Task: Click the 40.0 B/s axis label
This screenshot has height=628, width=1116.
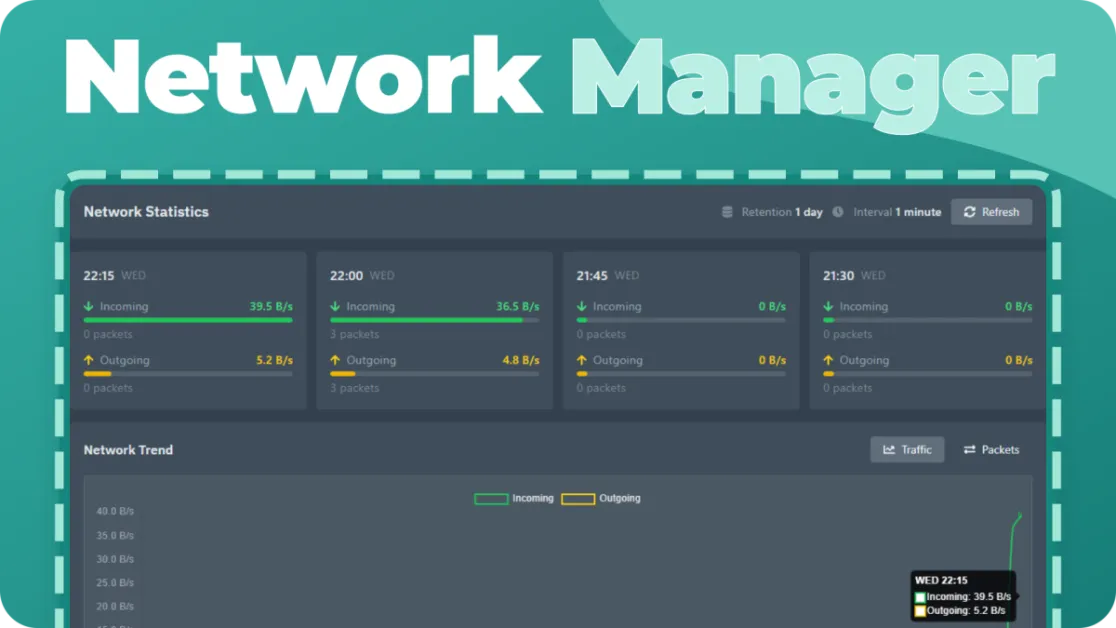Action: (115, 511)
